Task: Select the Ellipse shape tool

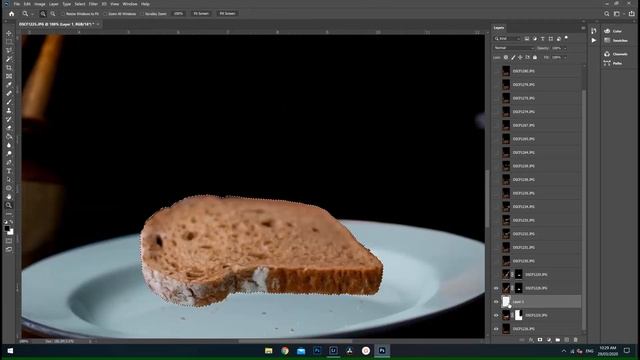Action: (9, 188)
